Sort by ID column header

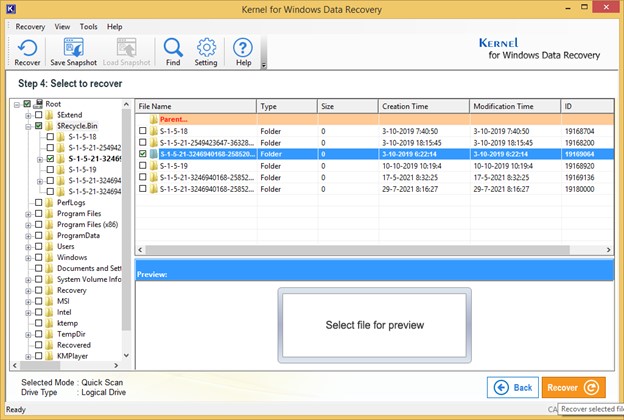[587, 106]
